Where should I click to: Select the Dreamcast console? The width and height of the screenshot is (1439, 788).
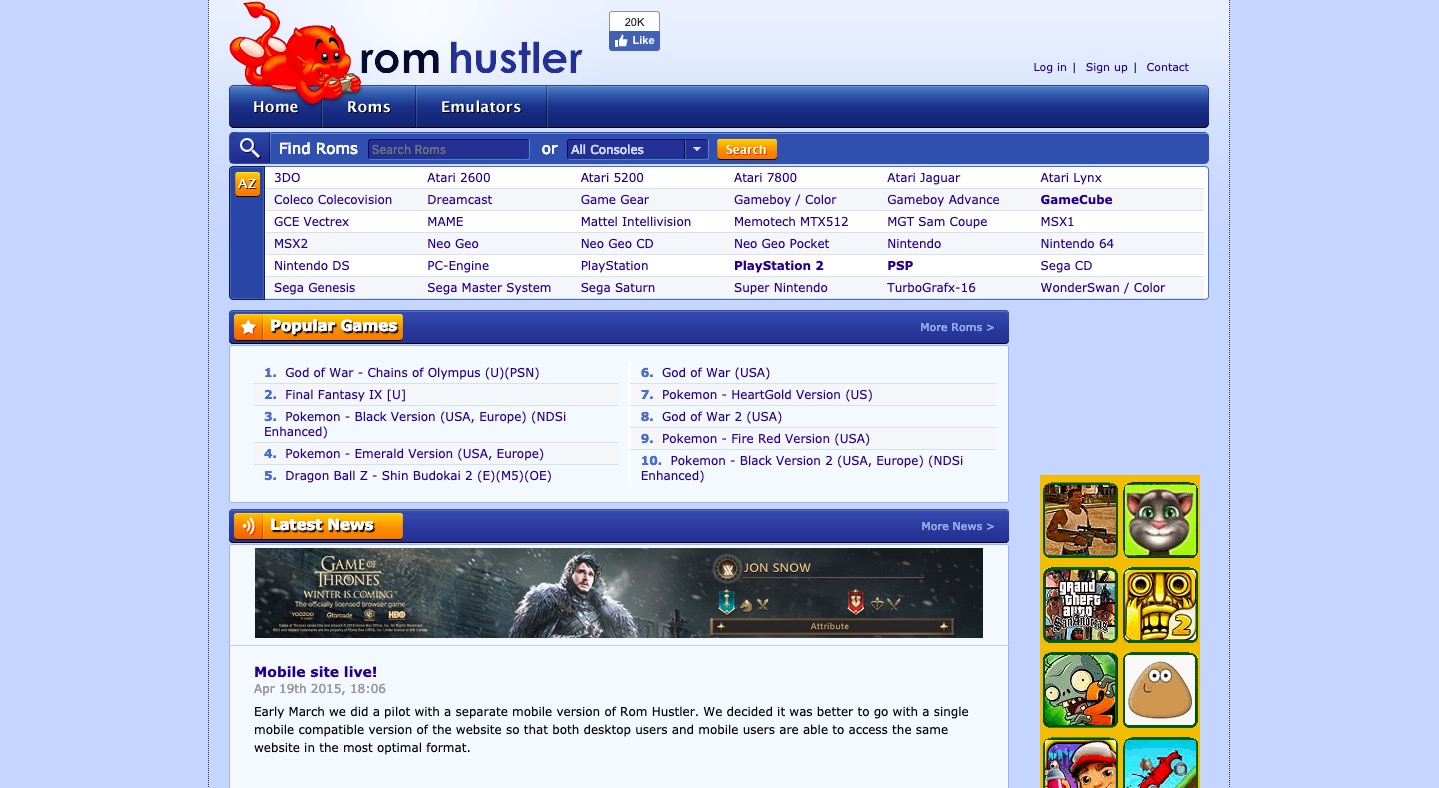click(459, 200)
